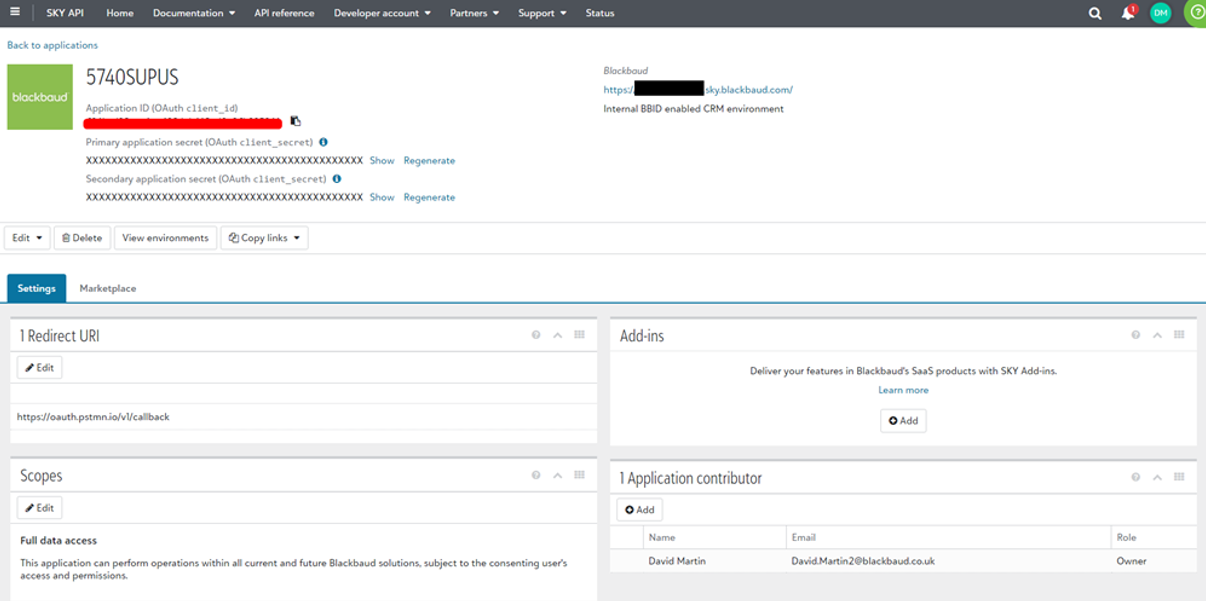Click the SKY API brand link

click(x=65, y=13)
